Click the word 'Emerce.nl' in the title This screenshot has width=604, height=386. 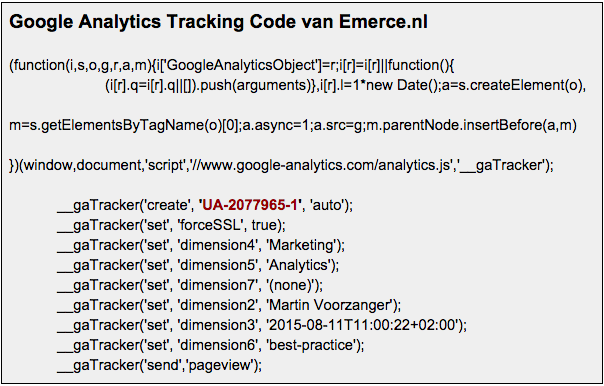[383, 22]
